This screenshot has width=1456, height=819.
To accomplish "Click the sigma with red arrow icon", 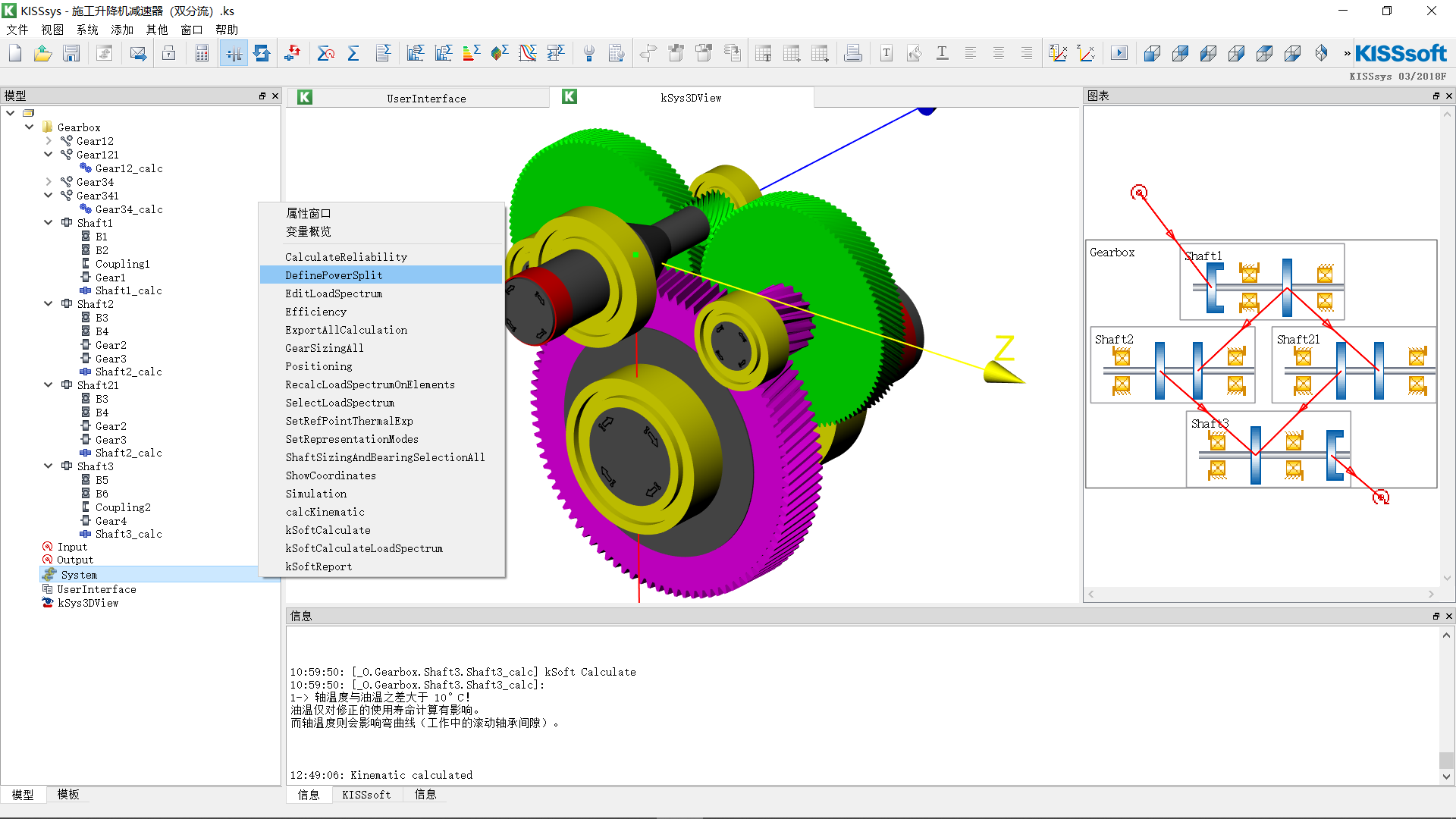I will coord(326,53).
